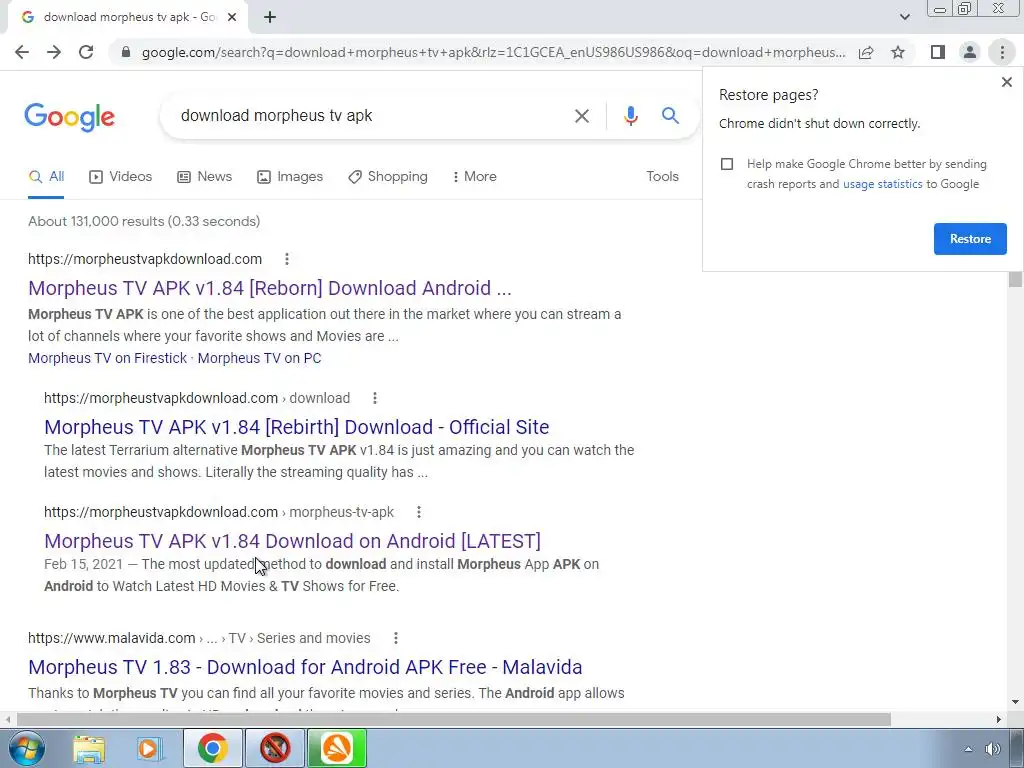Switch to the News tab

coord(204,176)
